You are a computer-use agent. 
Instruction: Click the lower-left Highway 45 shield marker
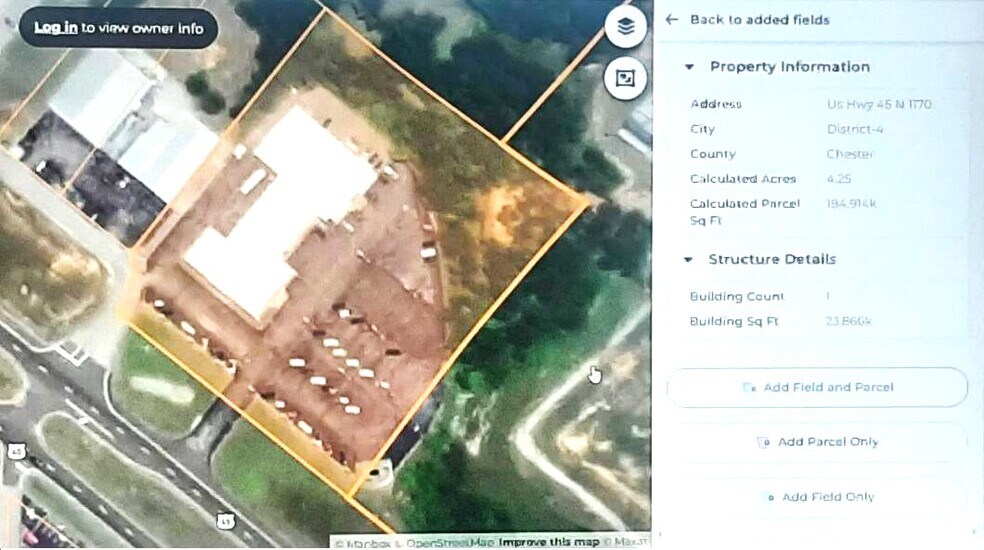(16, 451)
